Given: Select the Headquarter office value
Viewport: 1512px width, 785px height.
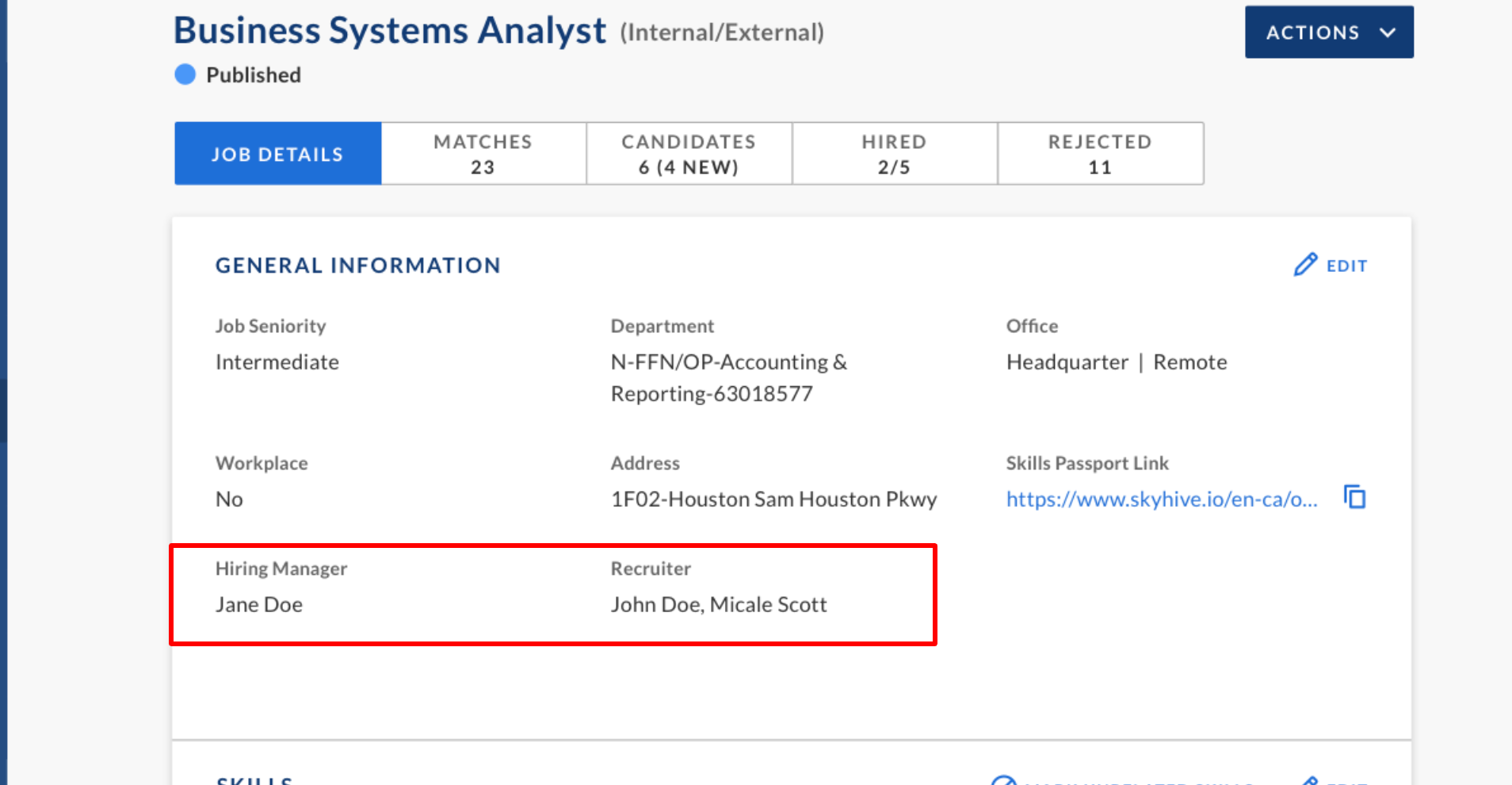Looking at the screenshot, I should pyautogui.click(x=1067, y=362).
